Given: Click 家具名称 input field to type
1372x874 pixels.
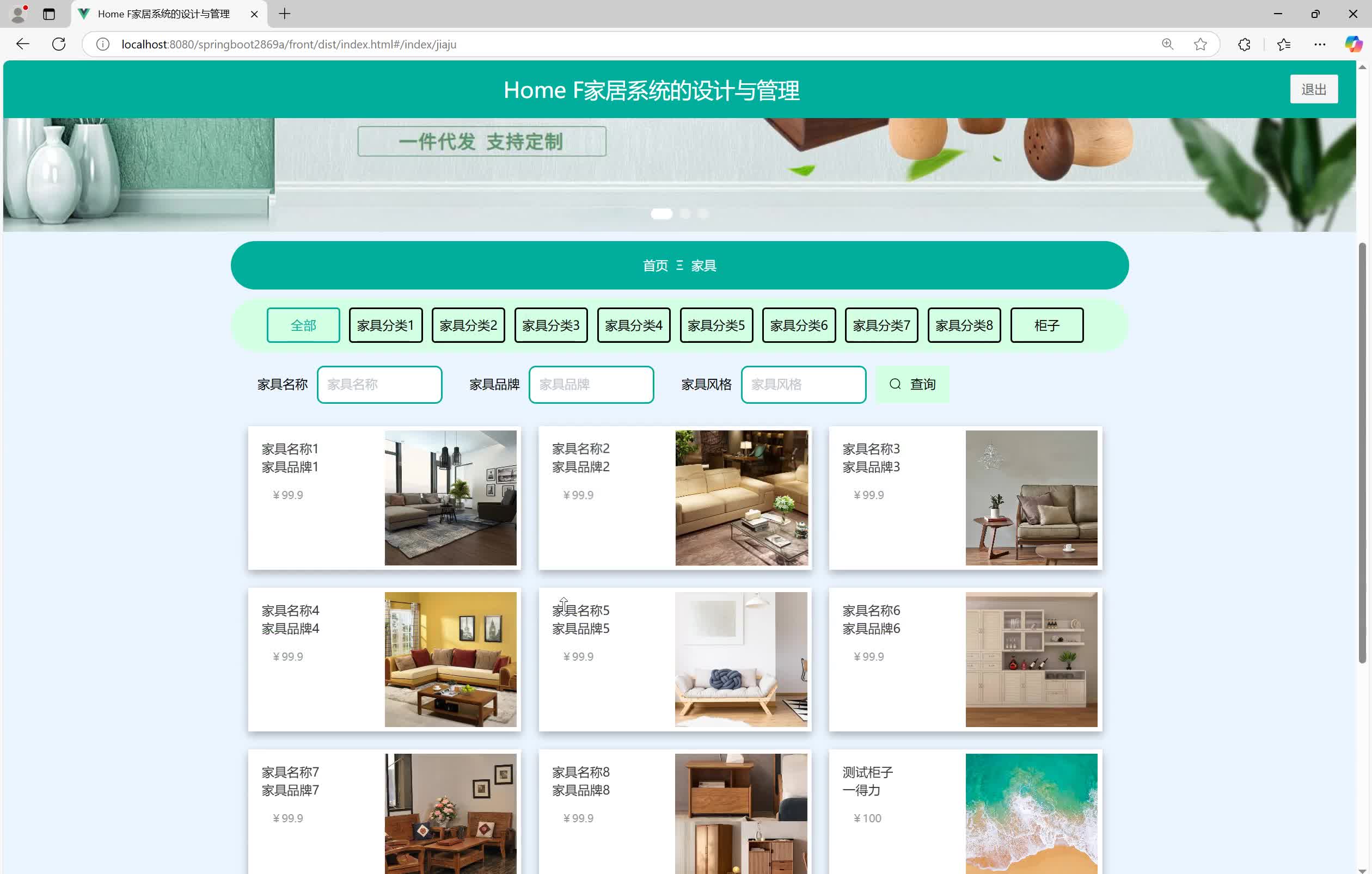Looking at the screenshot, I should (x=379, y=384).
